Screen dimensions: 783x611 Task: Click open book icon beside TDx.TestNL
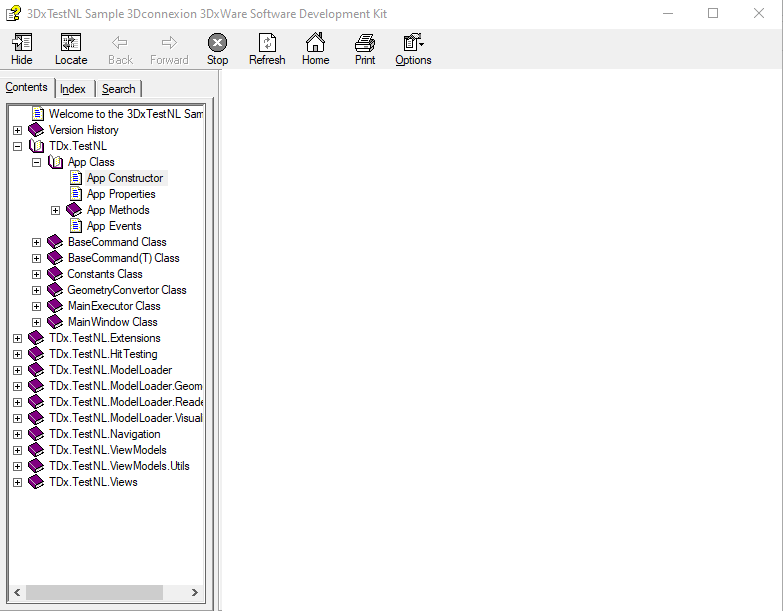pyautogui.click(x=36, y=146)
